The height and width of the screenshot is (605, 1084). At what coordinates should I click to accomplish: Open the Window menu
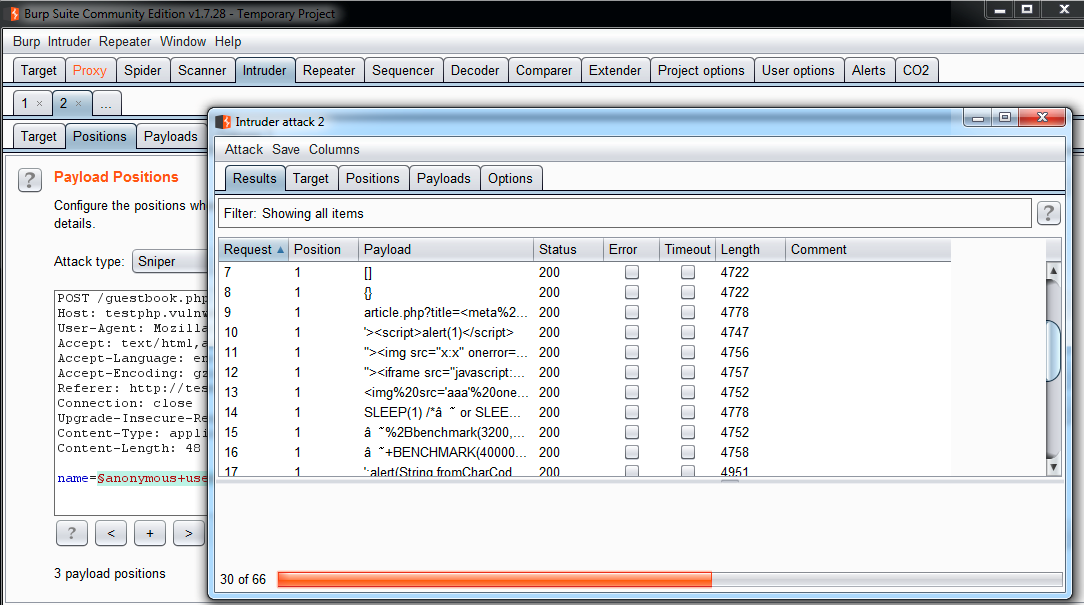pyautogui.click(x=183, y=41)
